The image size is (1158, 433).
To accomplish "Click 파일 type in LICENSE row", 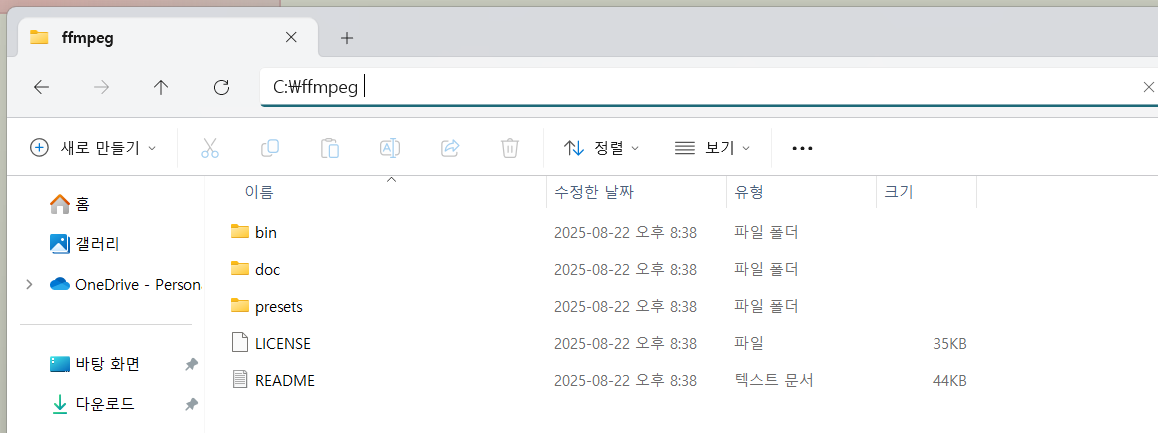I will point(749,344).
